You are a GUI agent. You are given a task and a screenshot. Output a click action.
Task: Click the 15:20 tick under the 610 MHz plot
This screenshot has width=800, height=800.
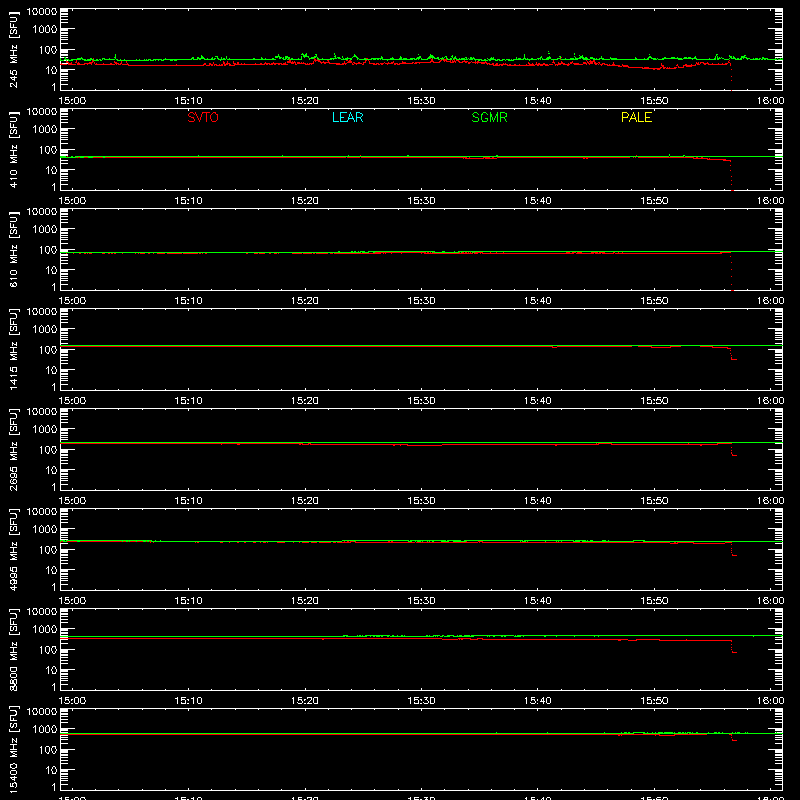click(305, 301)
